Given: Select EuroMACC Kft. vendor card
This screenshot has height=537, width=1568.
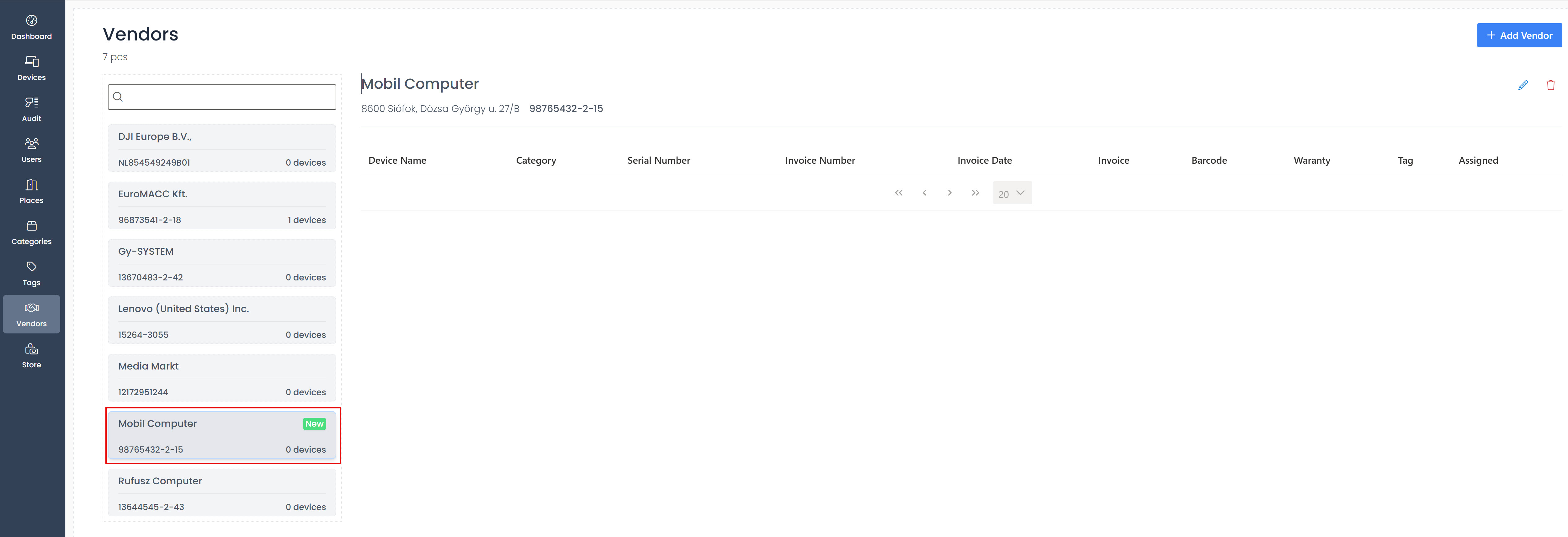Looking at the screenshot, I should 222,206.
